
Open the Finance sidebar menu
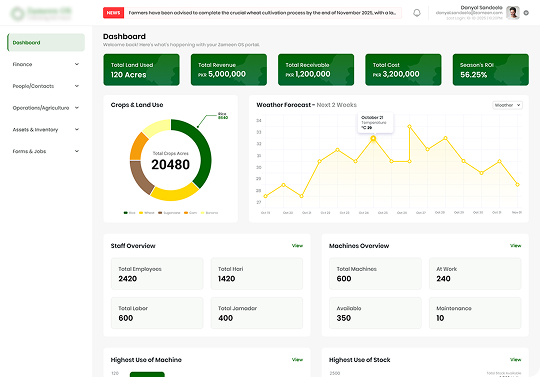[46, 64]
